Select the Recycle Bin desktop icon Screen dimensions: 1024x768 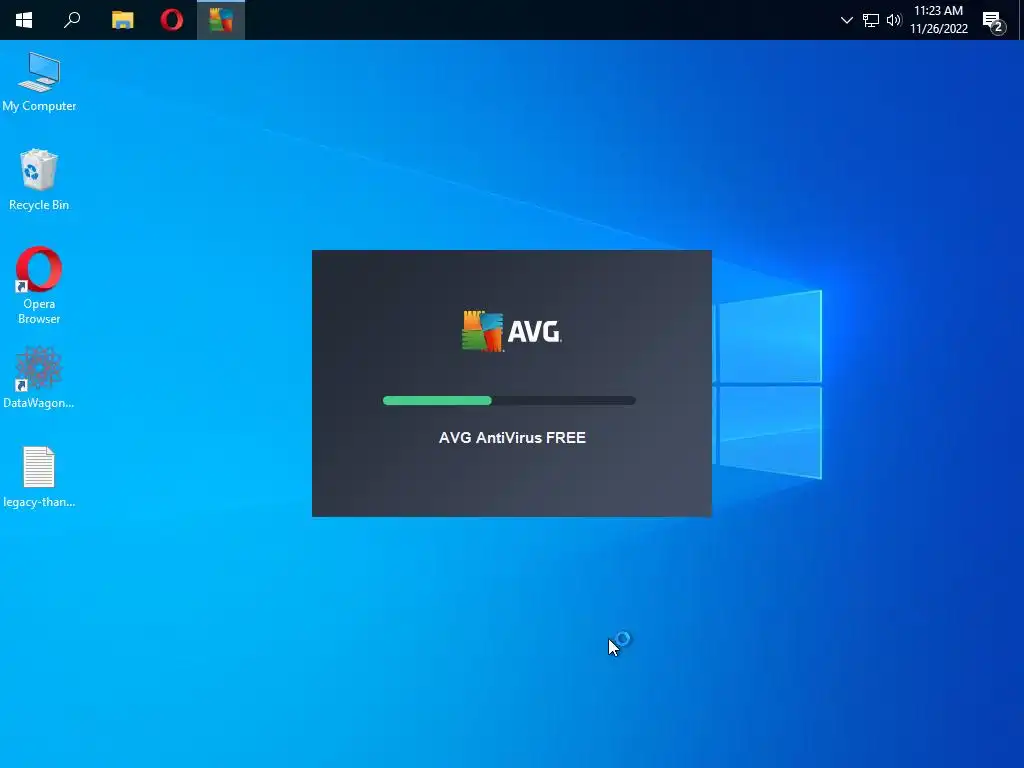[x=39, y=180]
